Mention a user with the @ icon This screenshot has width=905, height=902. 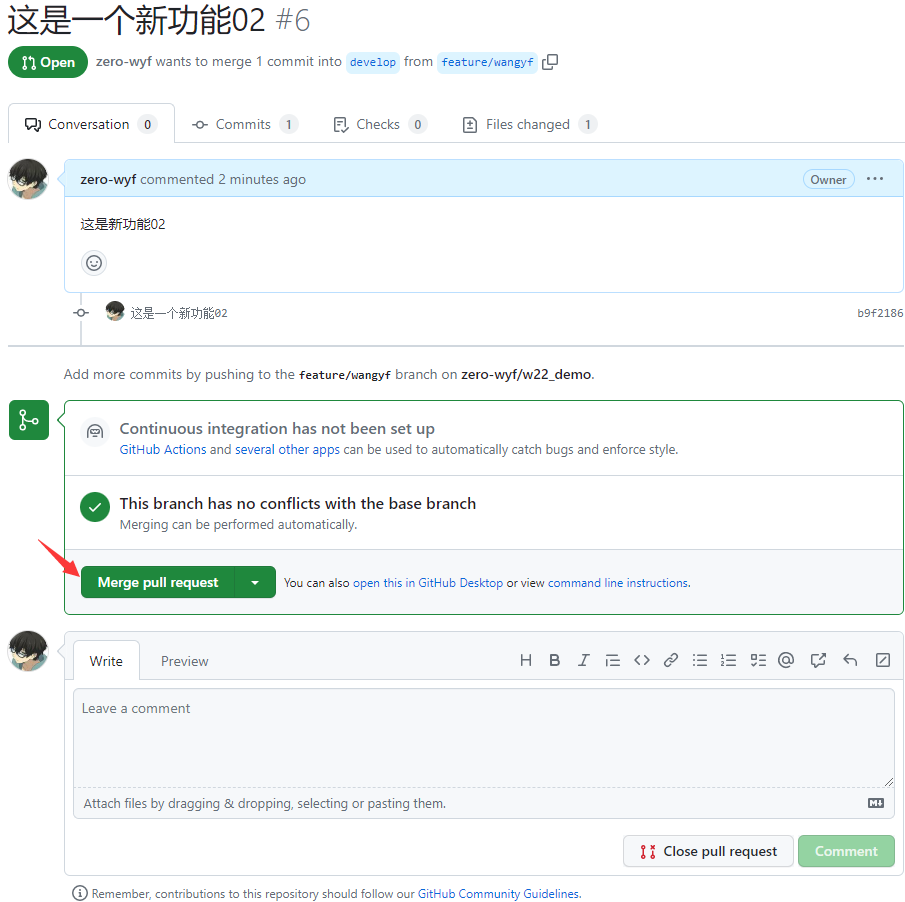pyautogui.click(x=786, y=660)
